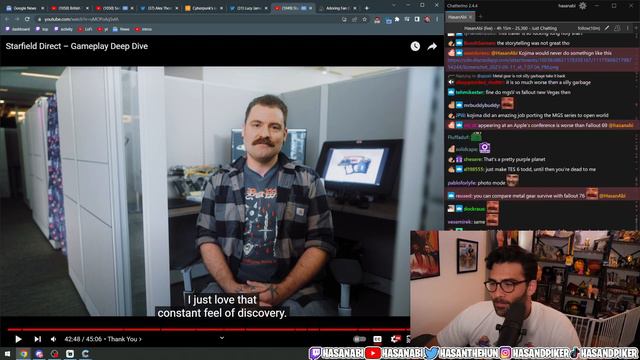640x360 pixels.
Task: Reload the YouTube page
Action: 27,19
